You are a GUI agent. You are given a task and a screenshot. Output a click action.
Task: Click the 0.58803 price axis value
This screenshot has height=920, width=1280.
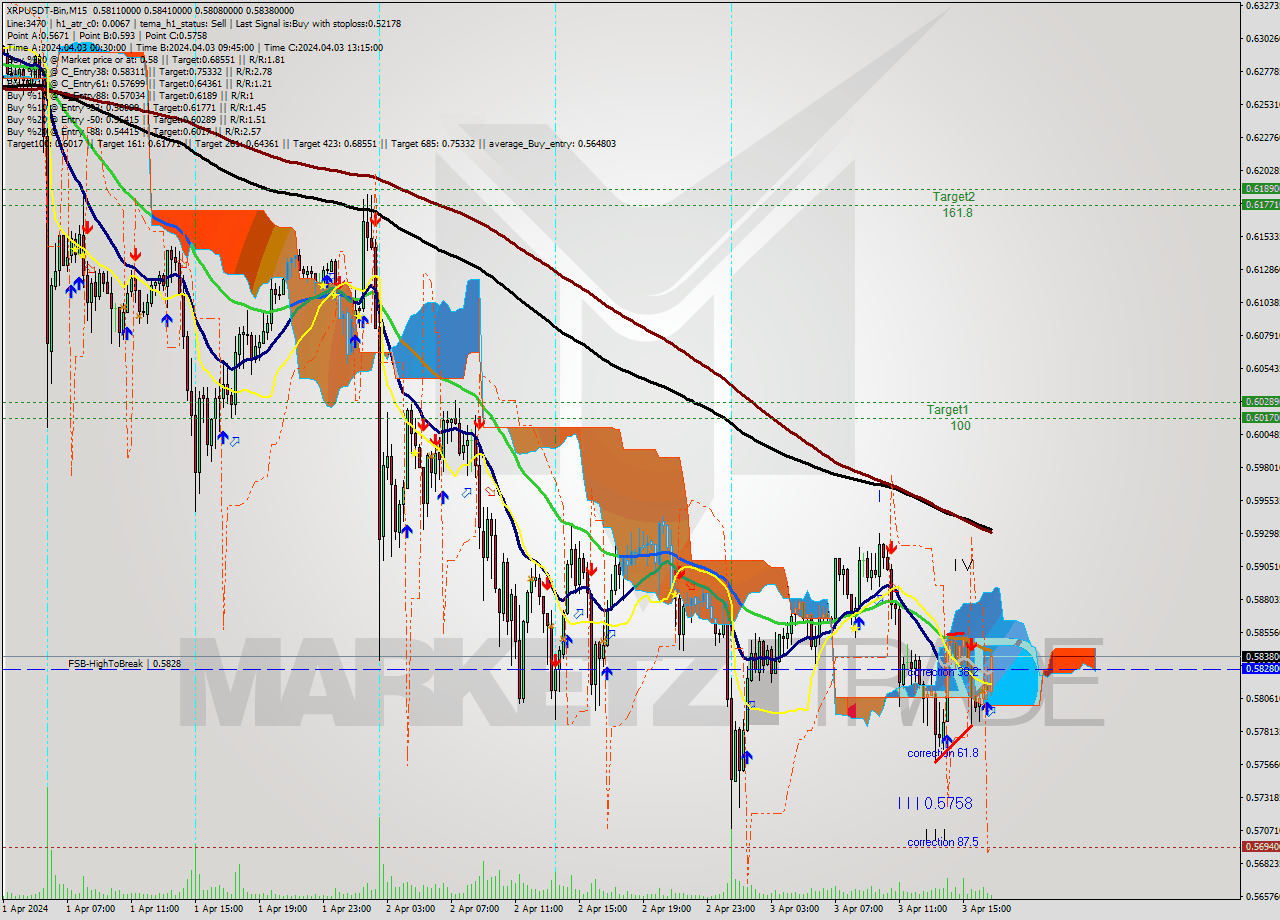point(1261,599)
